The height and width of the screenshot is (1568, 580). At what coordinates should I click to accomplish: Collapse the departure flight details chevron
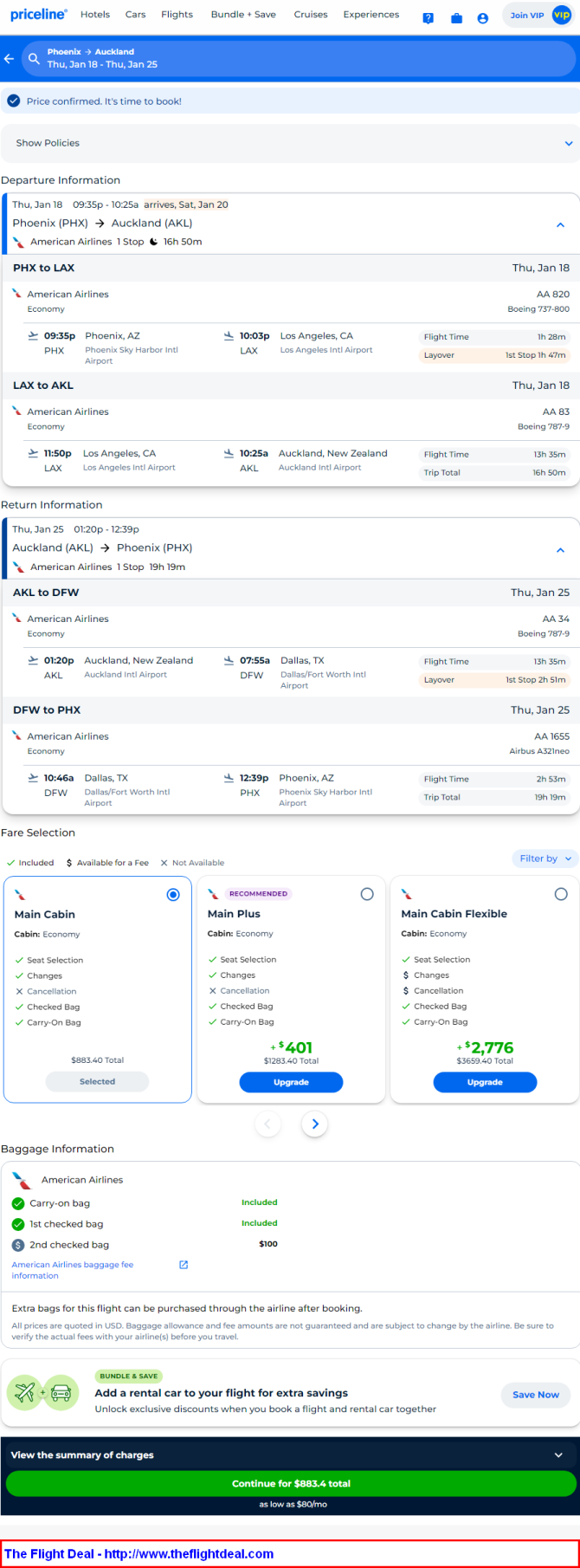[x=560, y=224]
